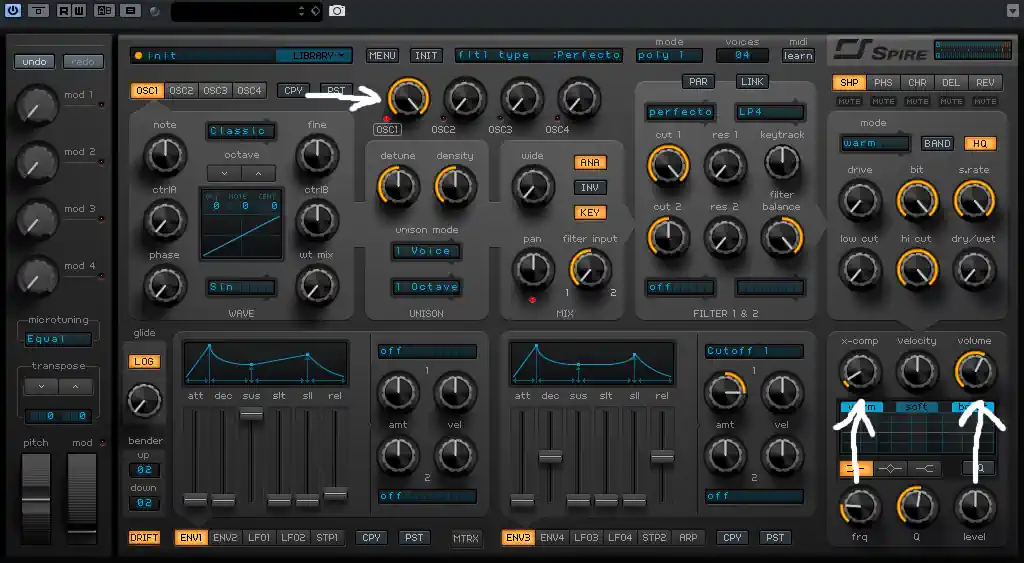This screenshot has width=1024, height=563.
Task: Select the high-shelf EQ shape icon
Action: [x=924, y=468]
